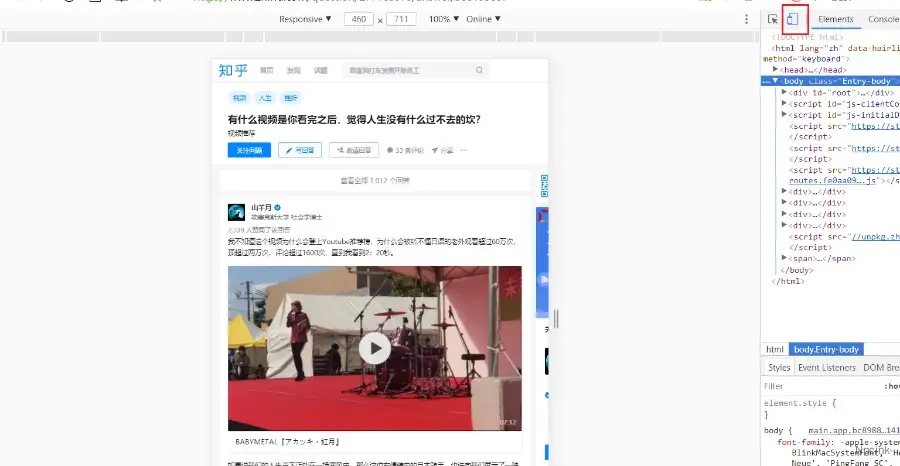Click the html breadcrumb

[x=775, y=349]
